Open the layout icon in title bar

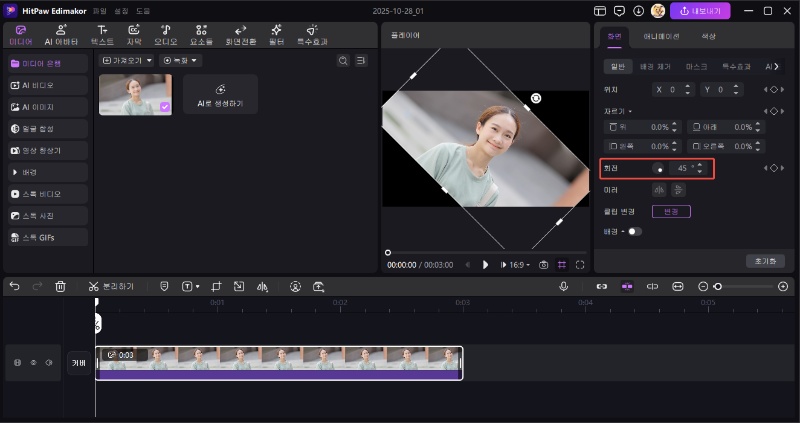(x=600, y=11)
